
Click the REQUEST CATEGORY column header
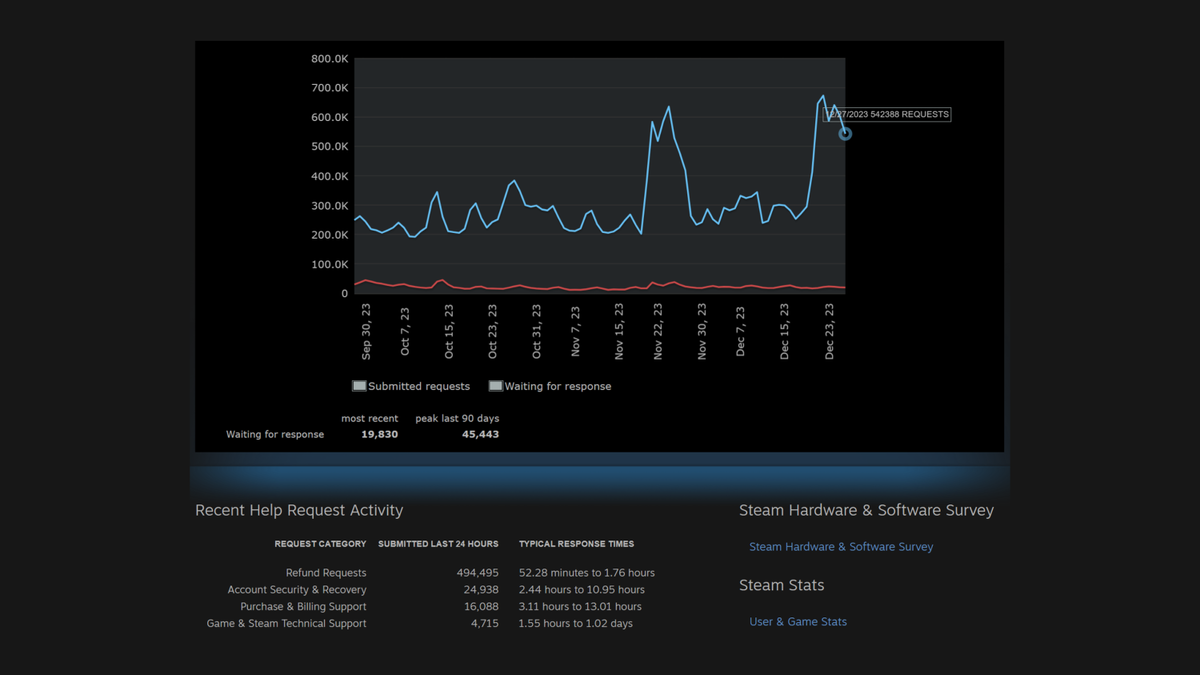[x=320, y=544]
